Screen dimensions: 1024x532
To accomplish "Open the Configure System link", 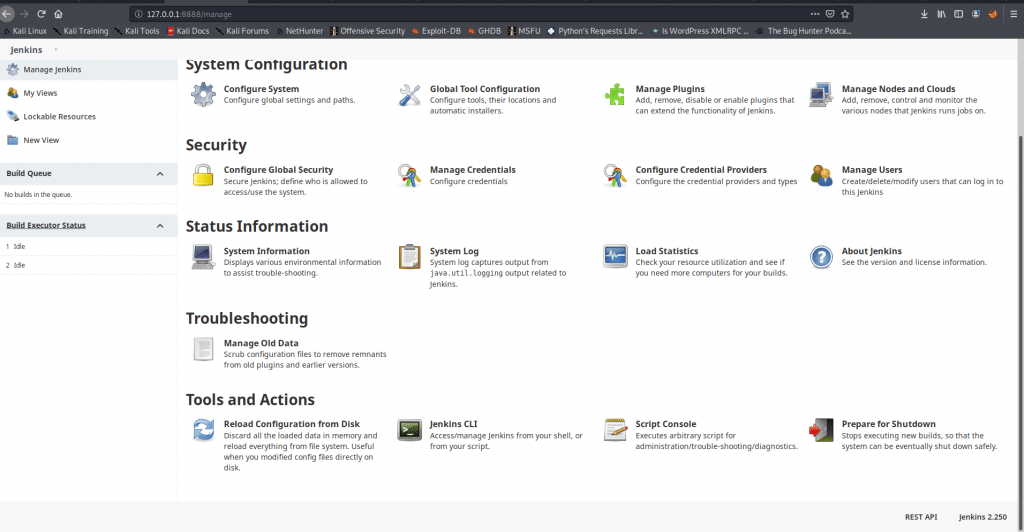I will pyautogui.click(x=261, y=89).
